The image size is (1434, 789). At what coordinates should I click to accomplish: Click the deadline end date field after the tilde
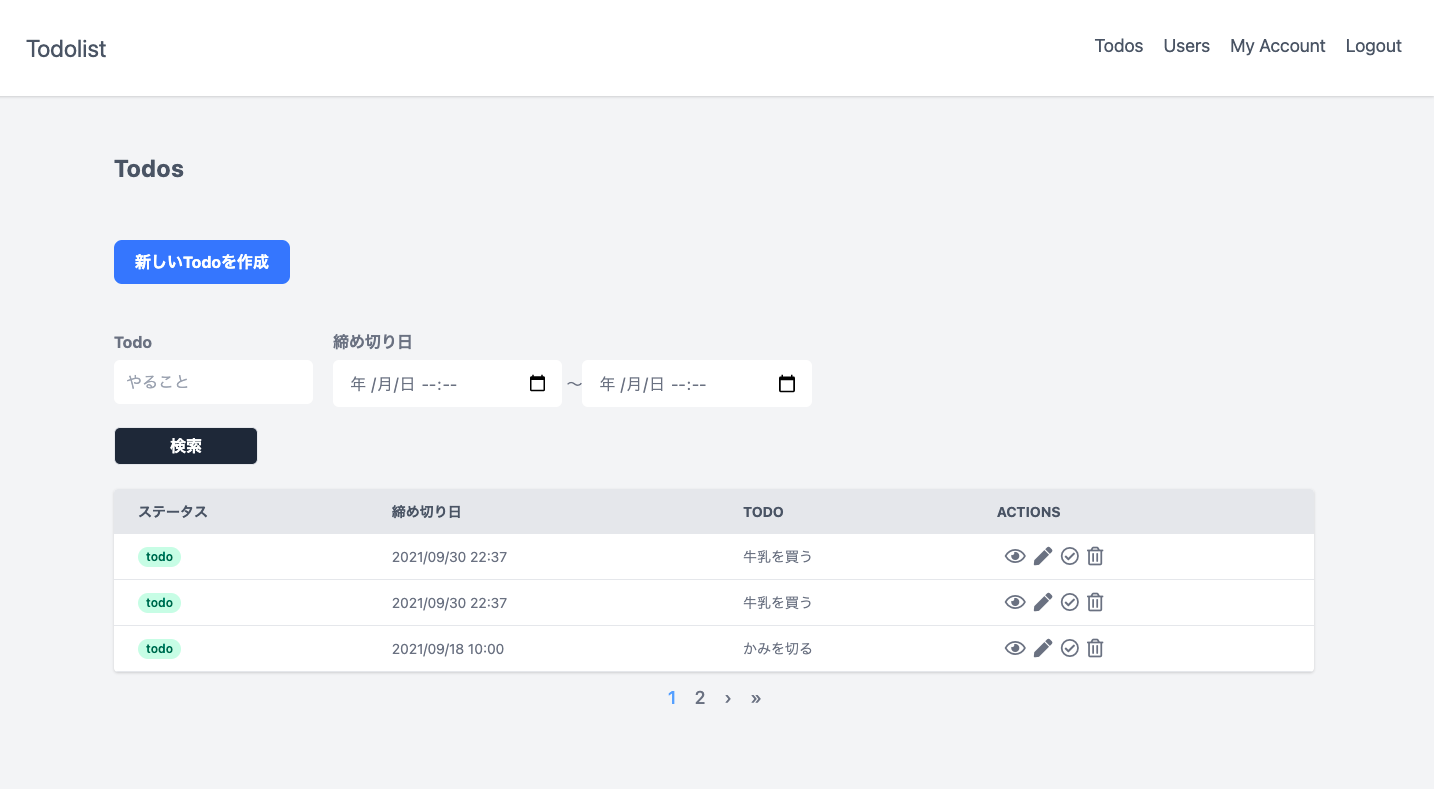(697, 384)
